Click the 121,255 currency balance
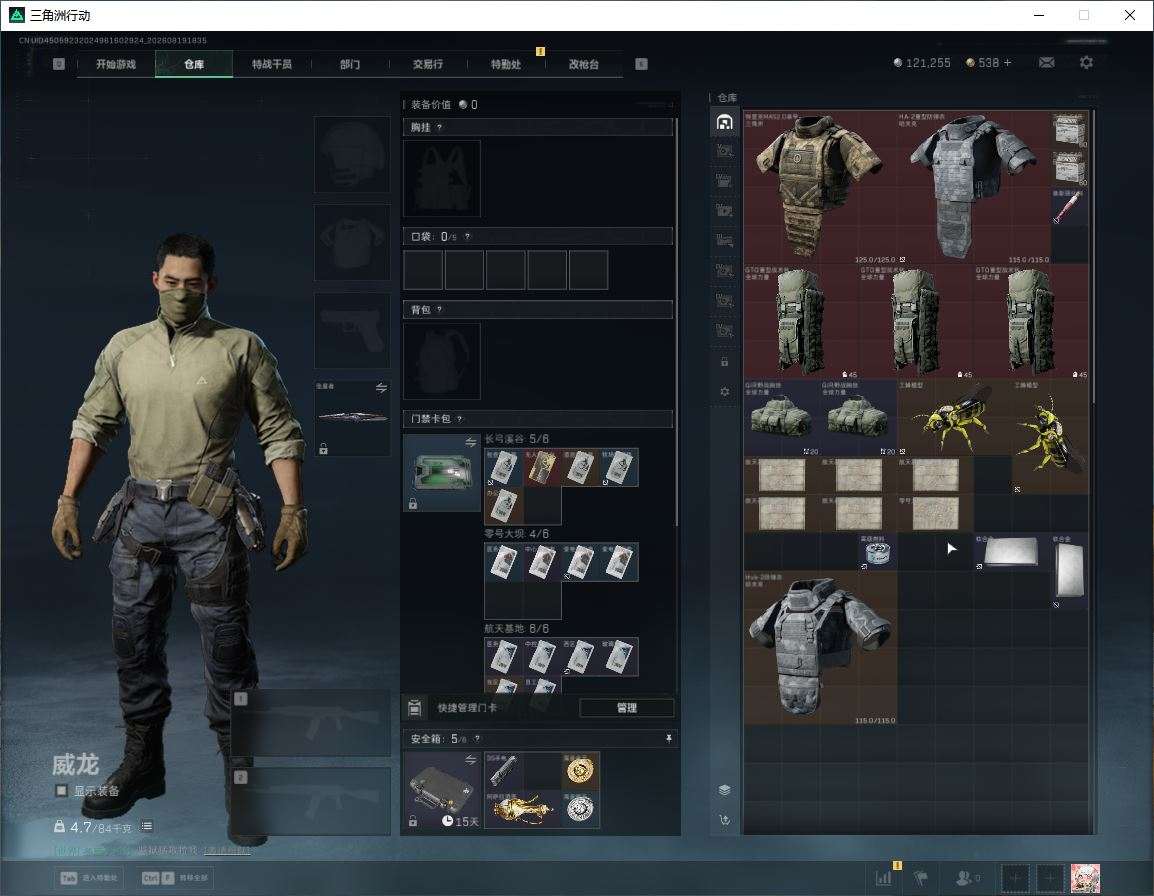This screenshot has height=896, width=1154. tap(922, 63)
